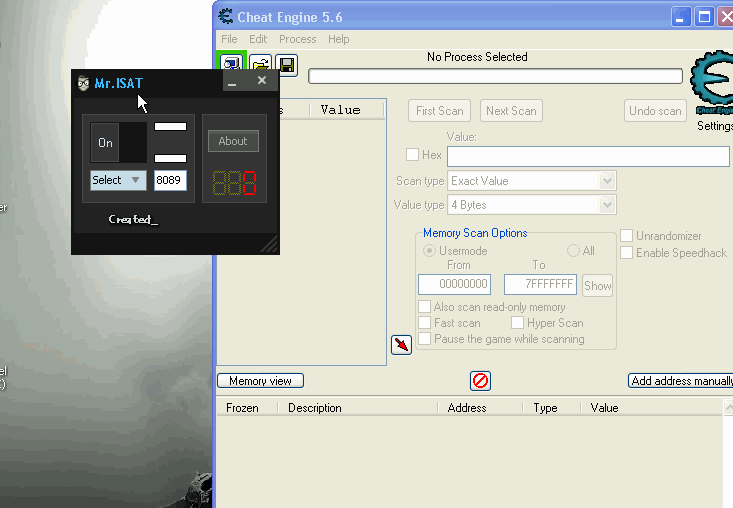Click First Scan button
733x508 pixels.
[439, 111]
